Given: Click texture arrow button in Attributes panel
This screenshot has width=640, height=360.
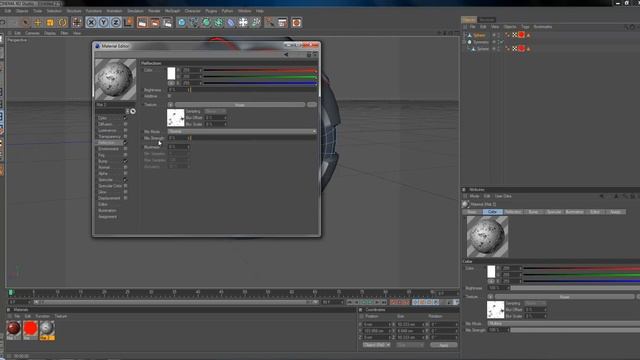Looking at the screenshot, I should 490,297.
